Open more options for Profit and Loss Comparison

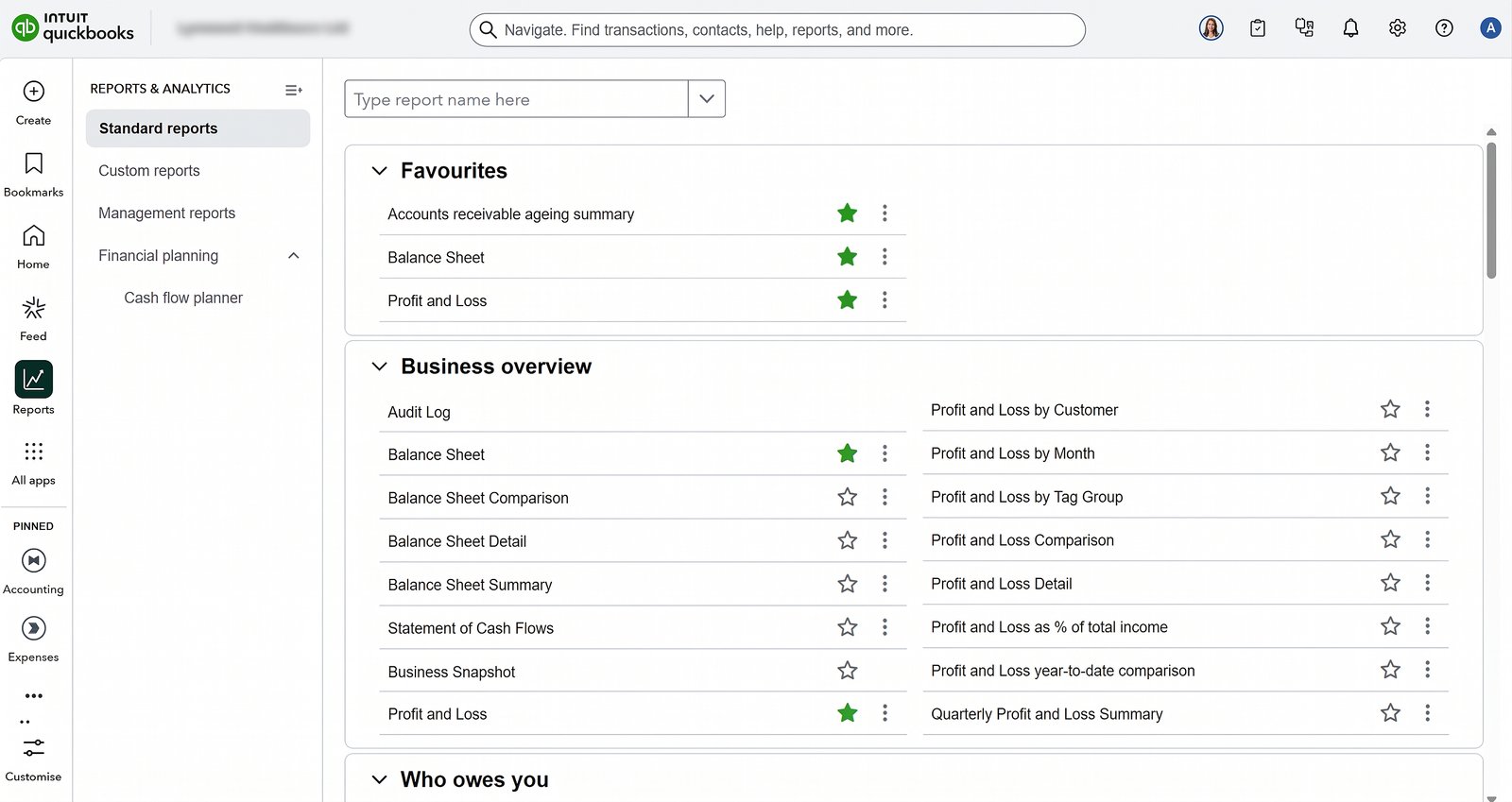click(x=1427, y=539)
